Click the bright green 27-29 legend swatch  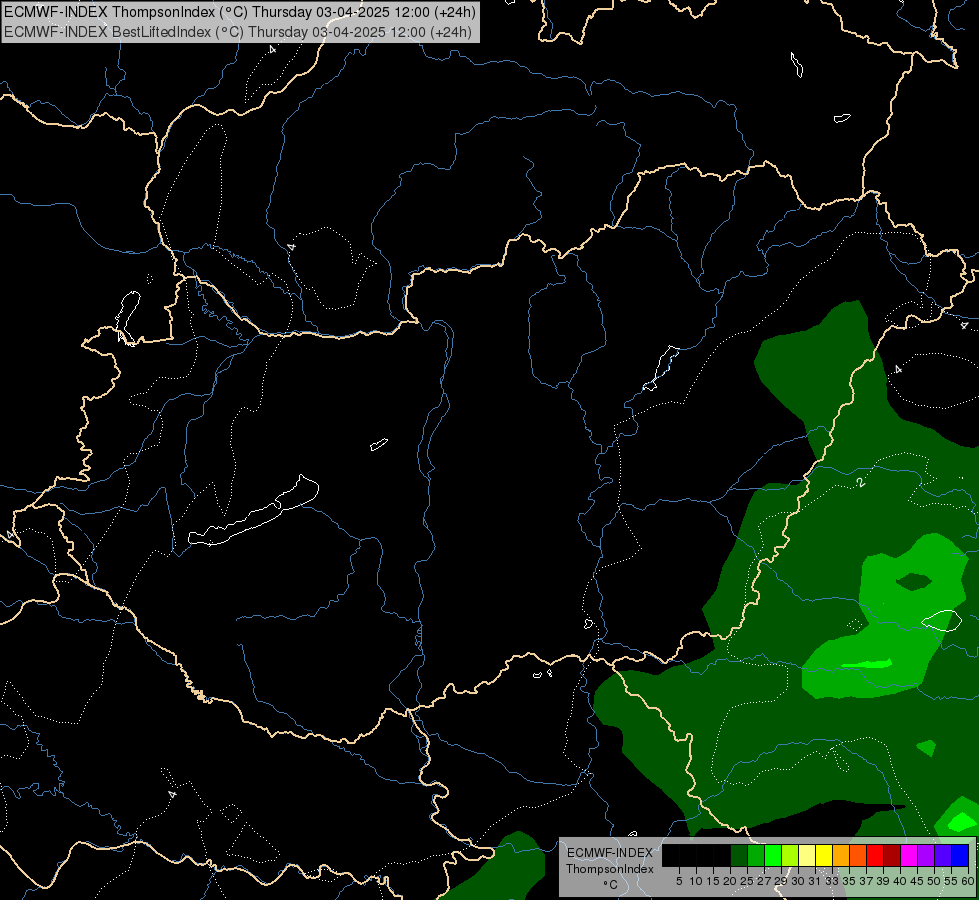click(773, 855)
